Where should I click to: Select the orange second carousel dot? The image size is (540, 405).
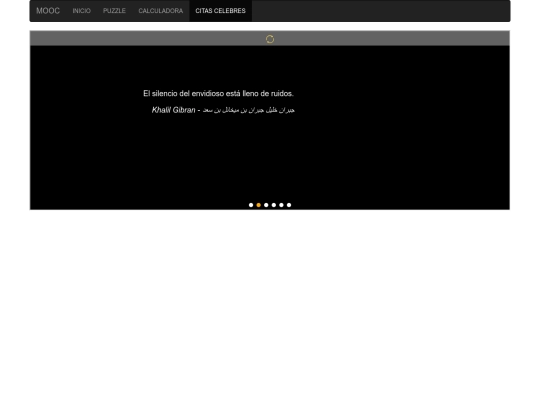coord(258,205)
